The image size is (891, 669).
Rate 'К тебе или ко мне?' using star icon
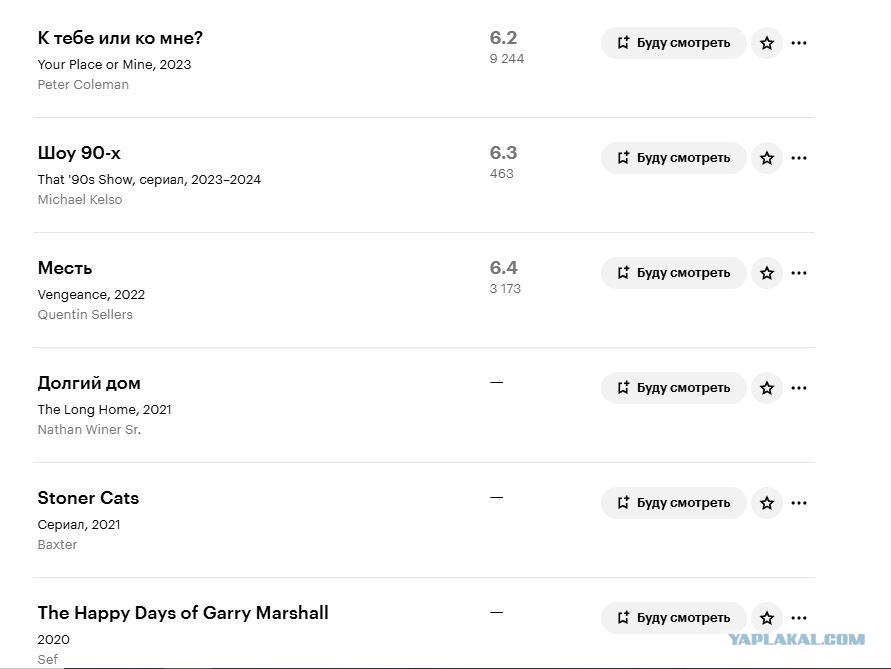pos(767,43)
